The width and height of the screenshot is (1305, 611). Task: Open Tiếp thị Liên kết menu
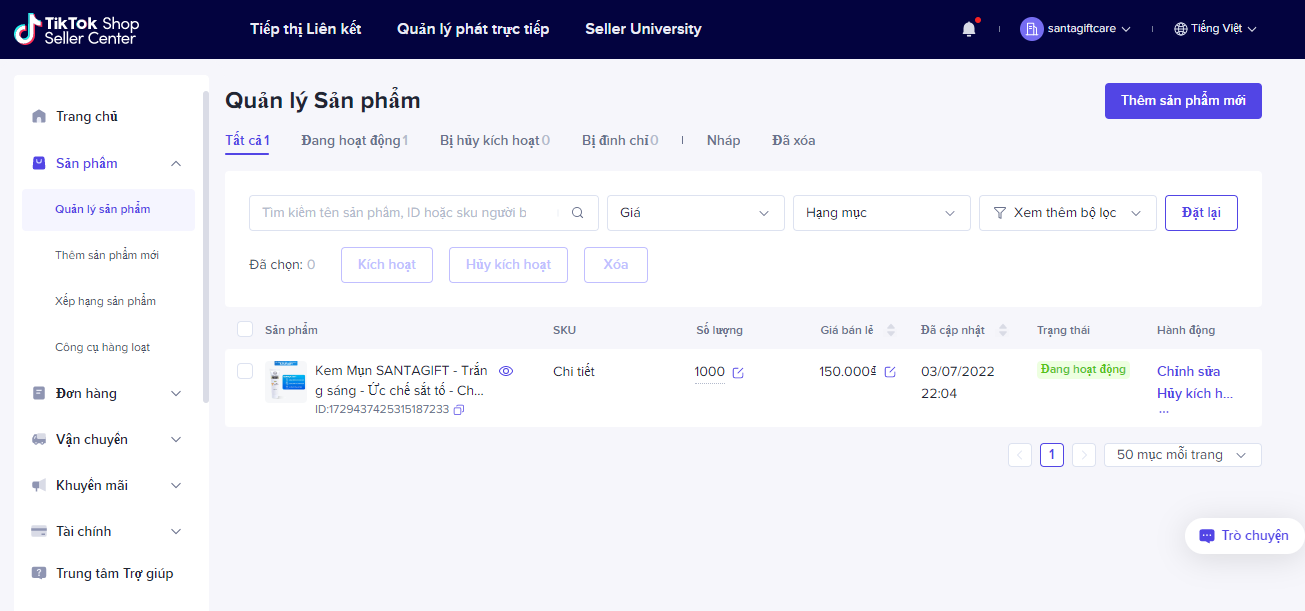pos(306,29)
